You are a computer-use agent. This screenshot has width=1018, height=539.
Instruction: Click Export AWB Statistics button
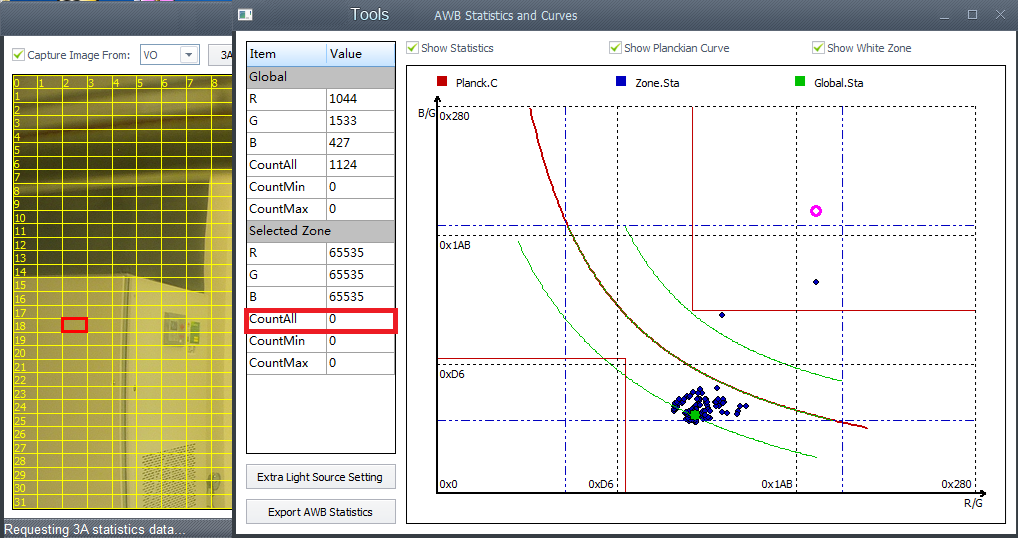coord(320,512)
